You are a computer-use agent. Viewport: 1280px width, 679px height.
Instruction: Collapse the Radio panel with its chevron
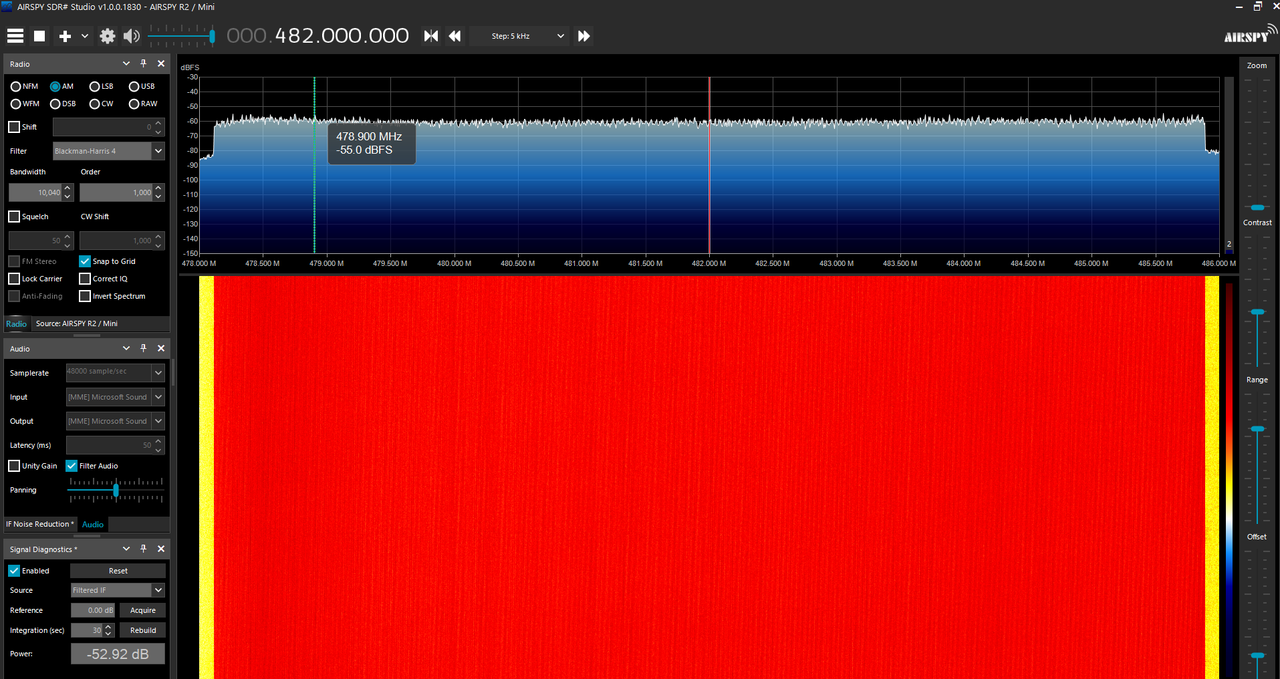[127, 64]
